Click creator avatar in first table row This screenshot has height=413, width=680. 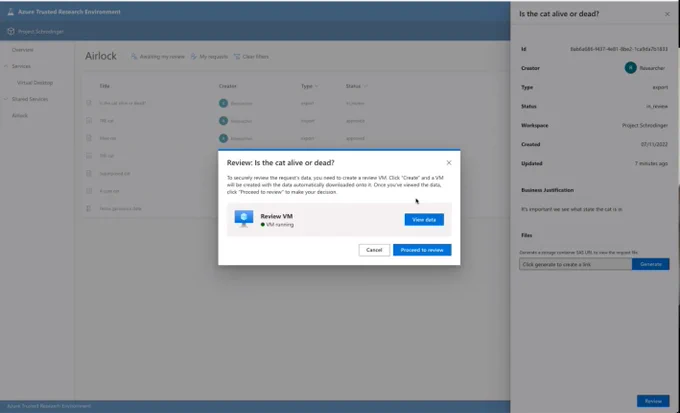click(x=223, y=103)
